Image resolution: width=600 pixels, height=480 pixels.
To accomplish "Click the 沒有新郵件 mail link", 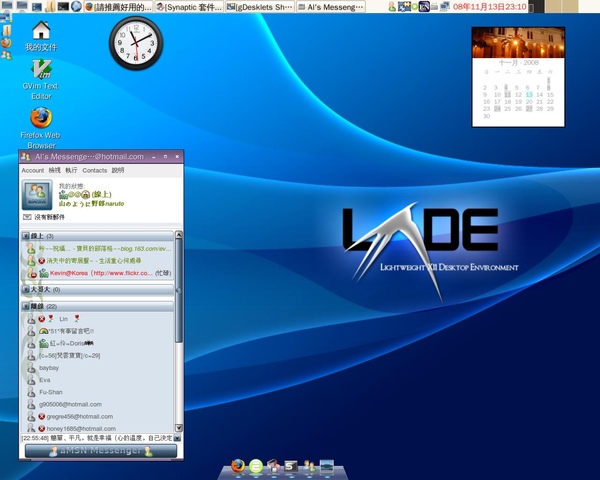I will [50, 217].
